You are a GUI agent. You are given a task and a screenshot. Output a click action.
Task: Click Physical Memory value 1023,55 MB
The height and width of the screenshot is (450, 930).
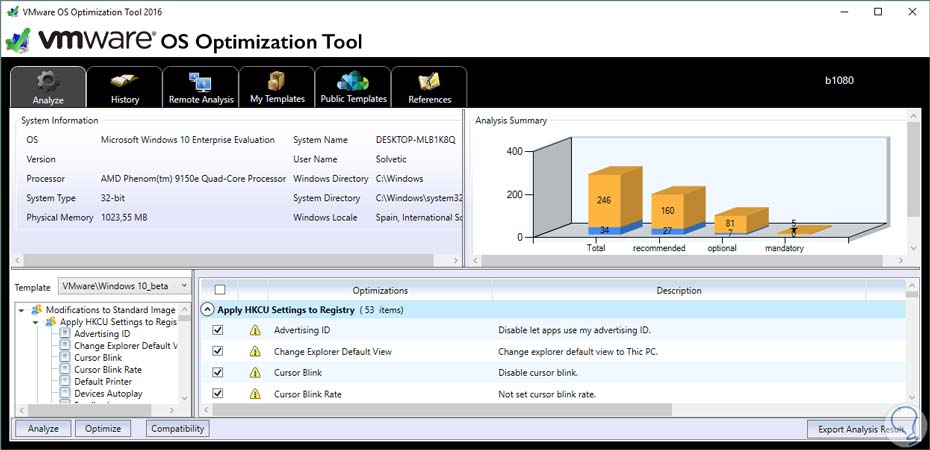(x=124, y=218)
